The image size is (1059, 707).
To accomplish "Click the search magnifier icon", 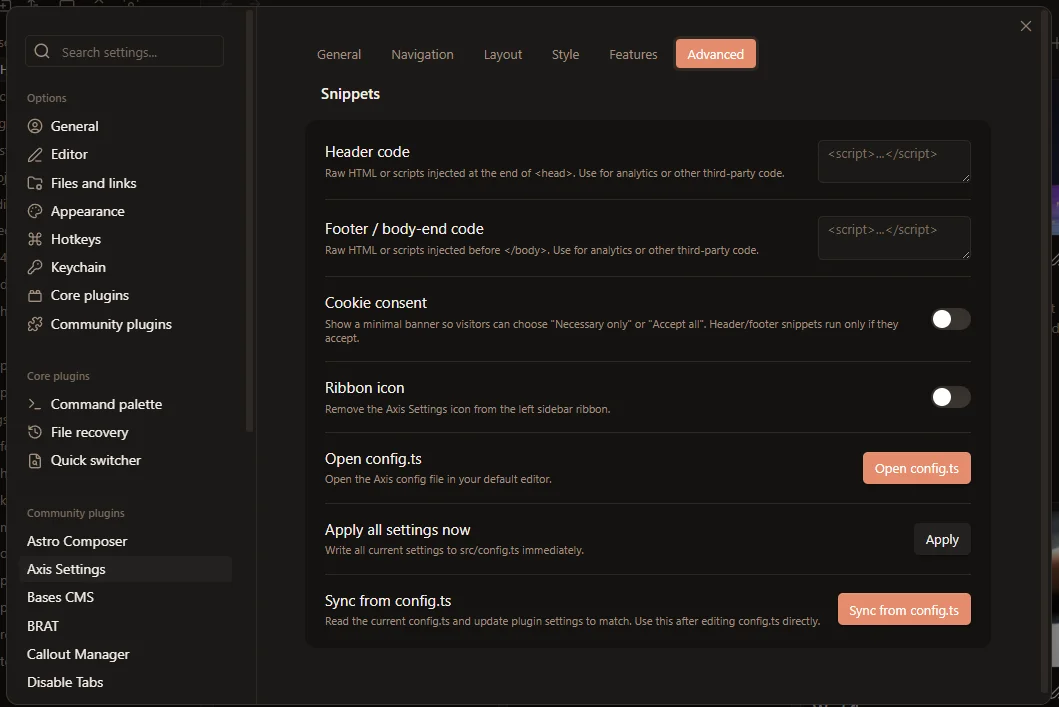I will point(42,51).
